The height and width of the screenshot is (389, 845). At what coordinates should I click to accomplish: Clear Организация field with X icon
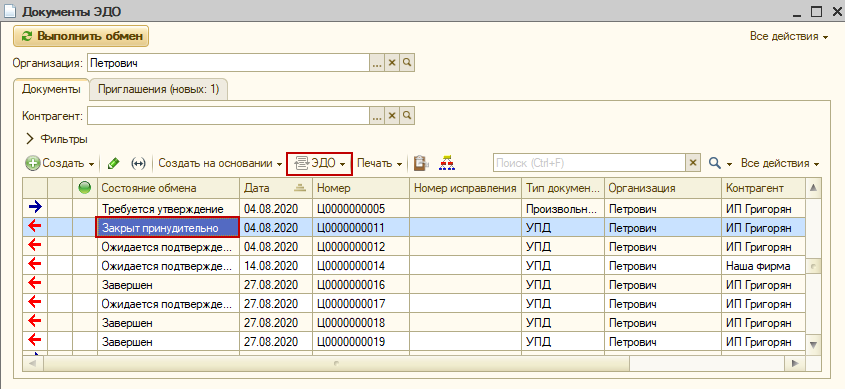pos(392,63)
